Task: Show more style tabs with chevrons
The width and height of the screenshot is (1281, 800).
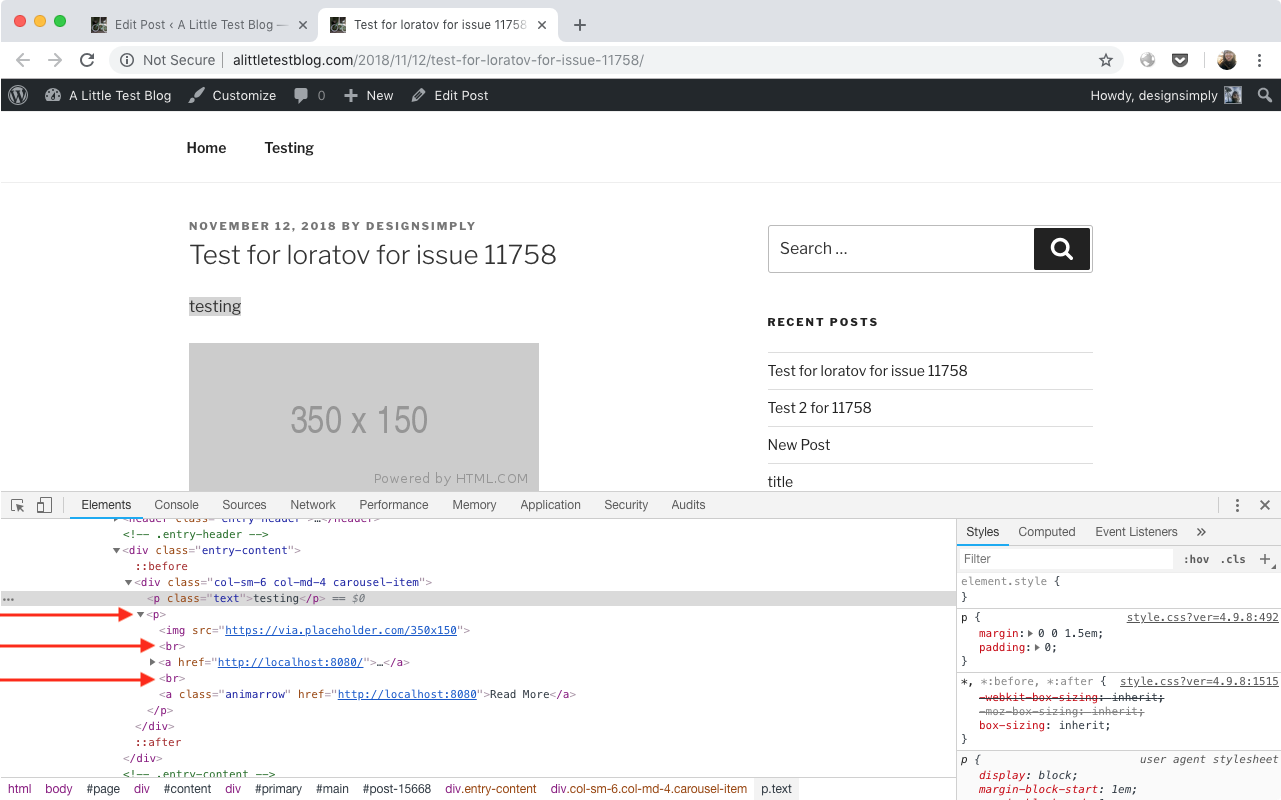Action: point(1201,532)
